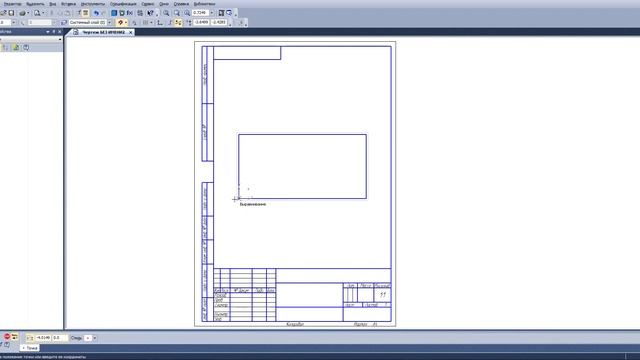
Task: Open the Инструменты menu
Action: tap(93, 4)
